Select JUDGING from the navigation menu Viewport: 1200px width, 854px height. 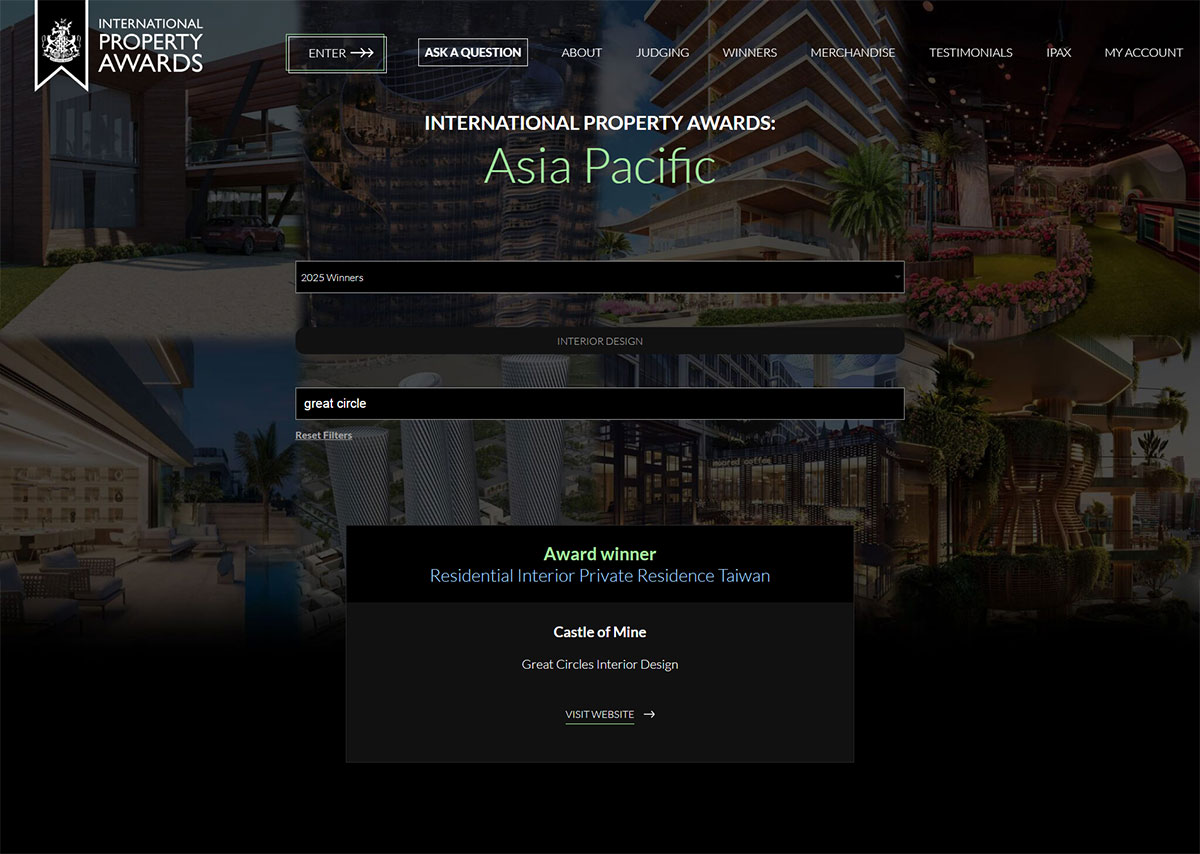coord(662,52)
